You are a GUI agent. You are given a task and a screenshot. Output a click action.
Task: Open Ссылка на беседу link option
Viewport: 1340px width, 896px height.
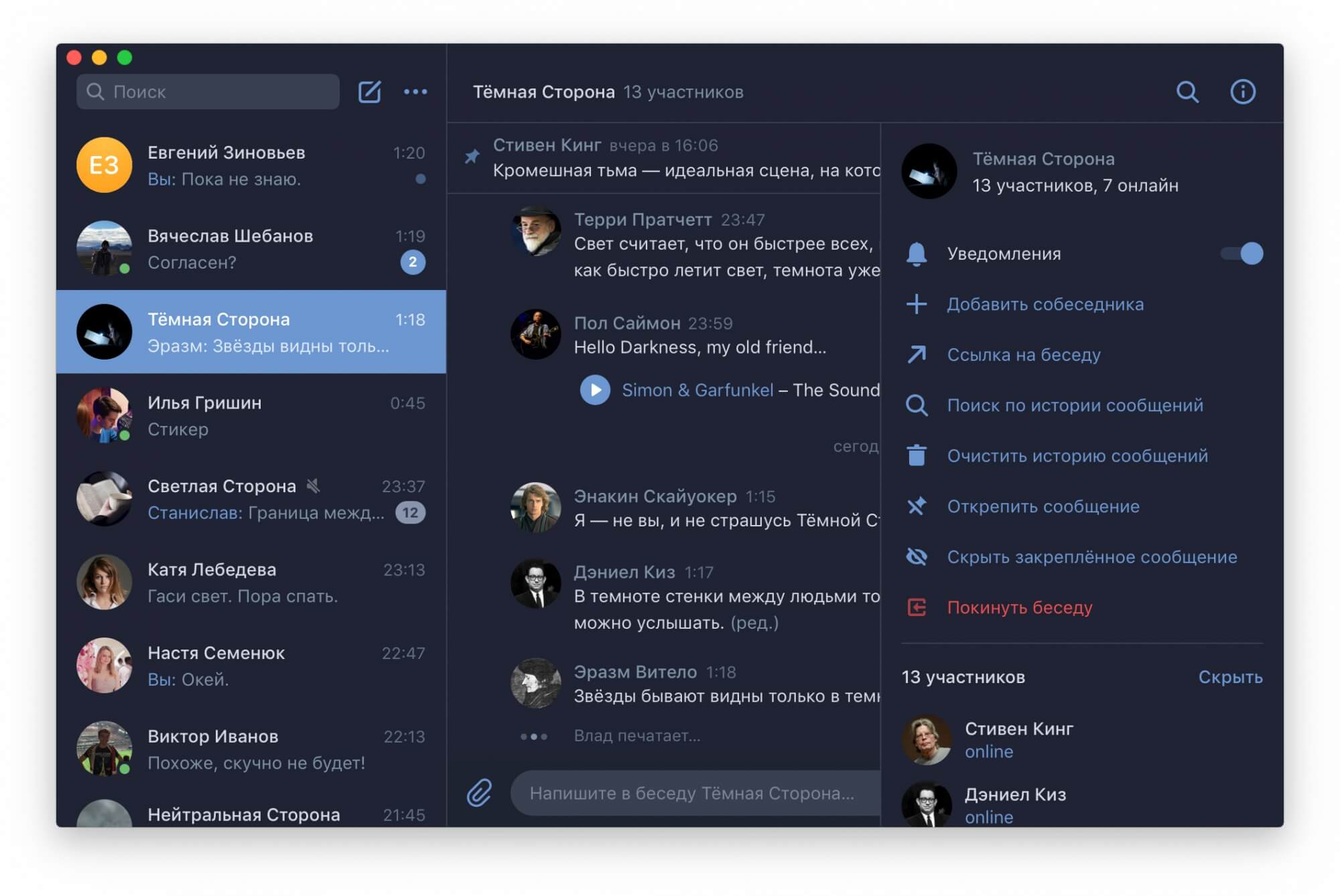[1023, 355]
